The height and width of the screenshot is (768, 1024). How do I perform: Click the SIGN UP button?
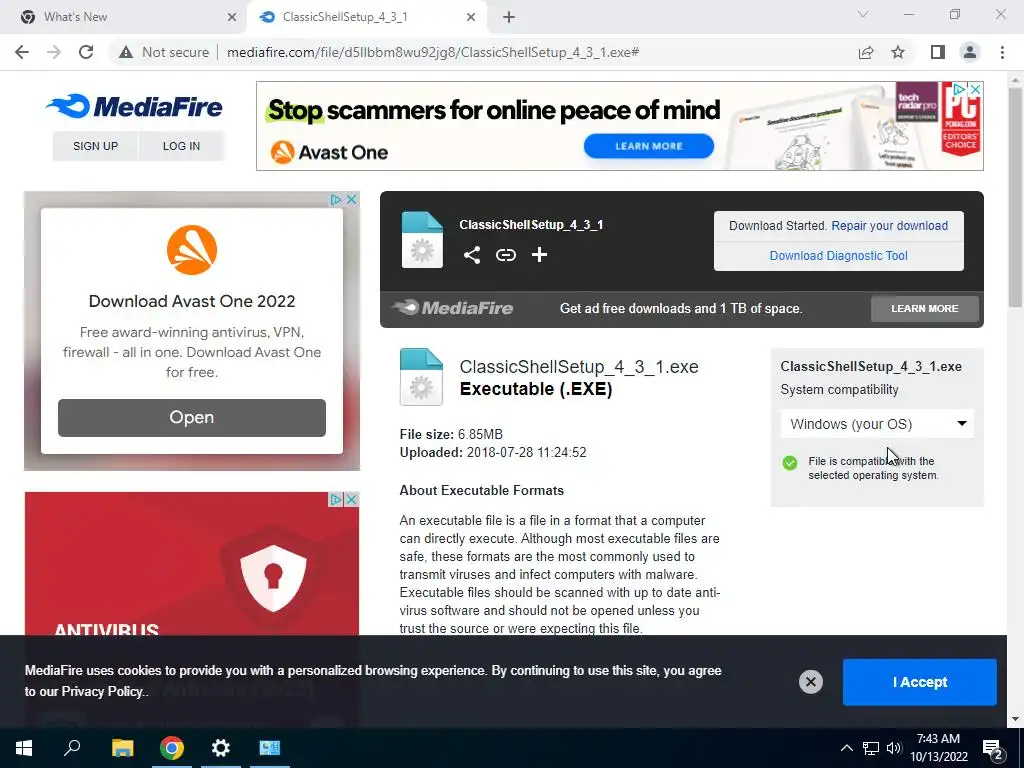coord(95,146)
